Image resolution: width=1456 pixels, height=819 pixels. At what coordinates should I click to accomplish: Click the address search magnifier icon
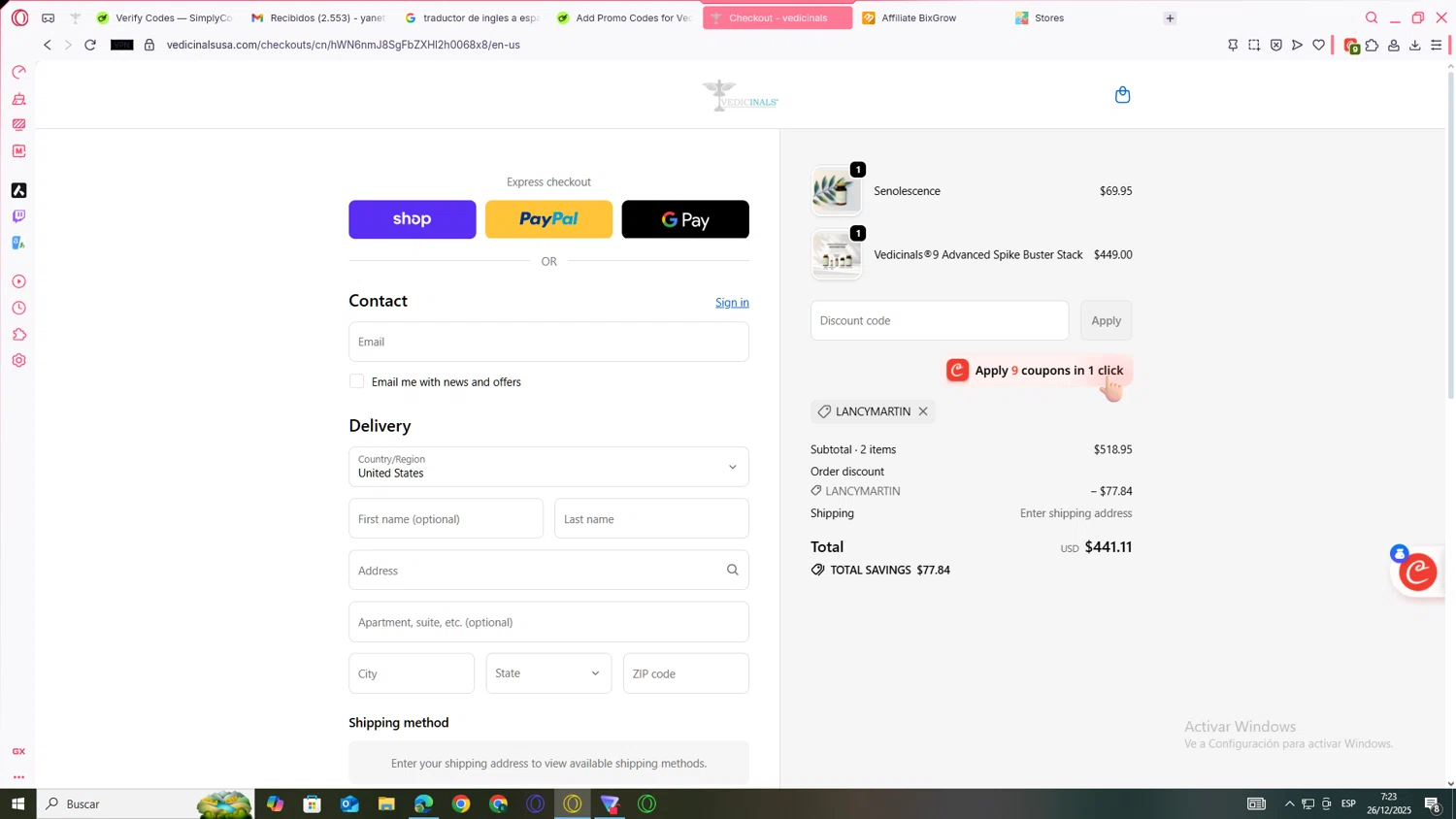733,571
